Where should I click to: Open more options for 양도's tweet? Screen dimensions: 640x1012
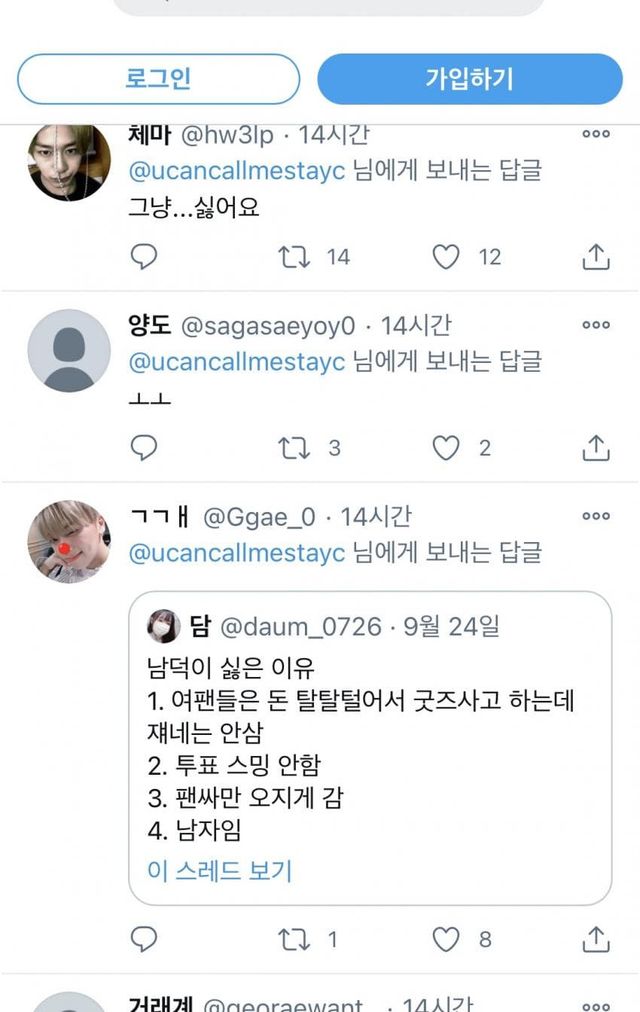596,324
